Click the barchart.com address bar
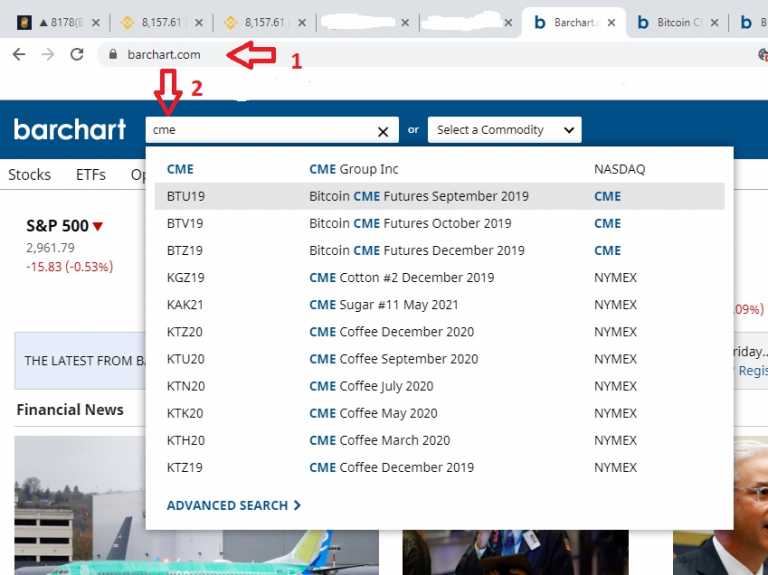Image resolution: width=768 pixels, height=575 pixels. click(164, 54)
